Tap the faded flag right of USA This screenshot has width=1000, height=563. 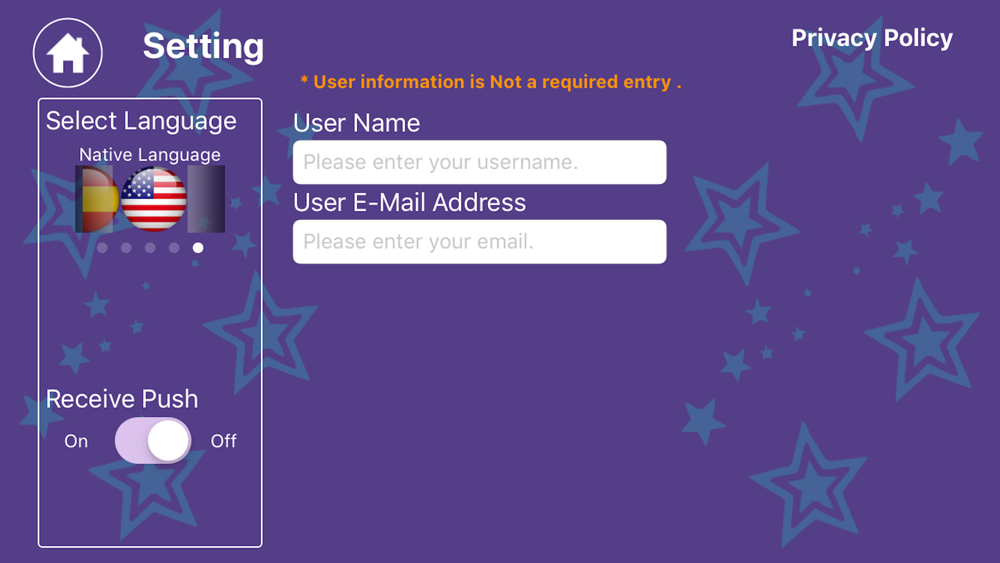coord(206,199)
